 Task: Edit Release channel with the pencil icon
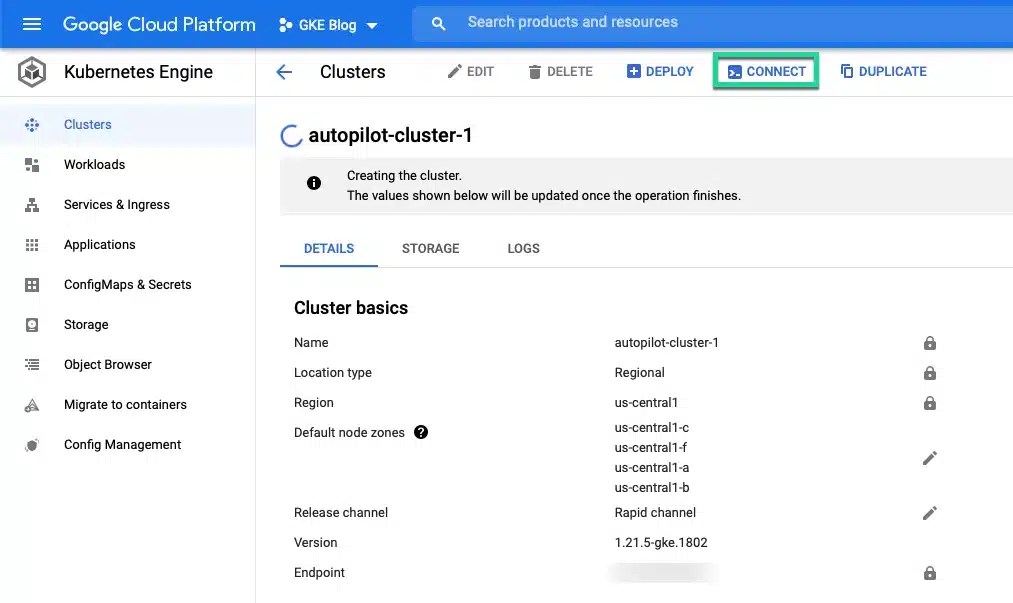click(929, 512)
